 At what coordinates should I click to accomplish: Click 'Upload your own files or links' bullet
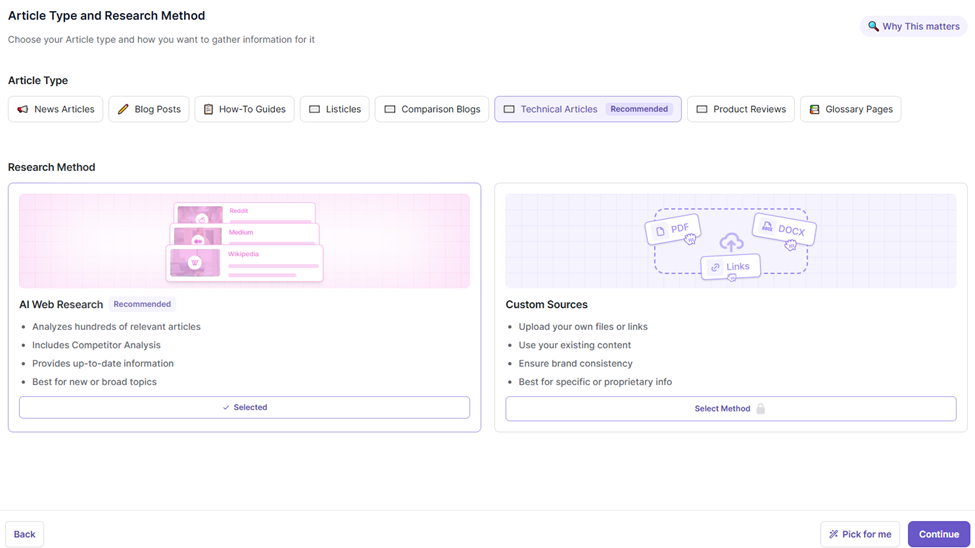pos(583,327)
